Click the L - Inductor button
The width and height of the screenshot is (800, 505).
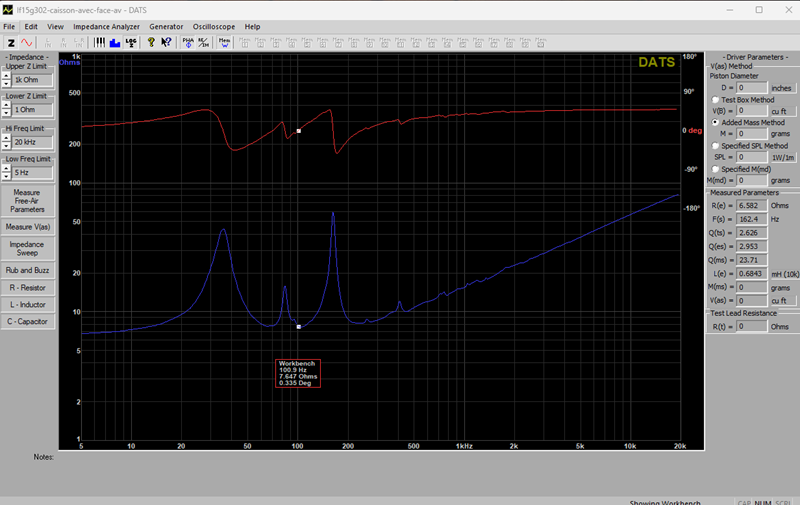(x=28, y=305)
